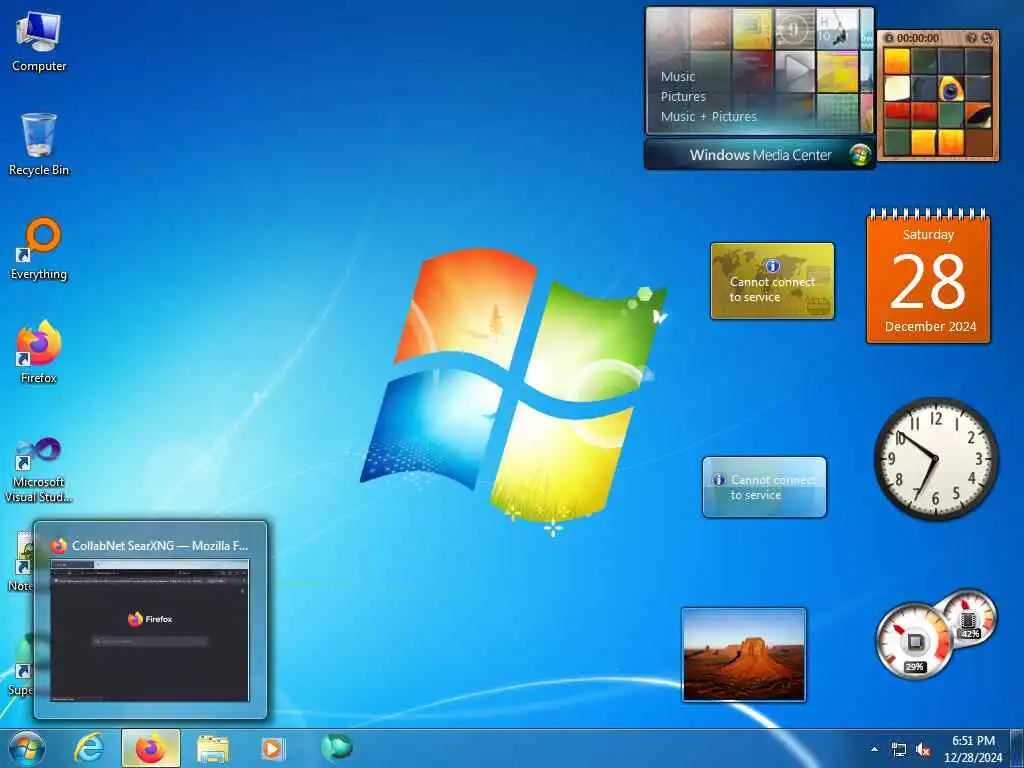
Task: Select the Firefox taskbar button
Action: (x=151, y=748)
